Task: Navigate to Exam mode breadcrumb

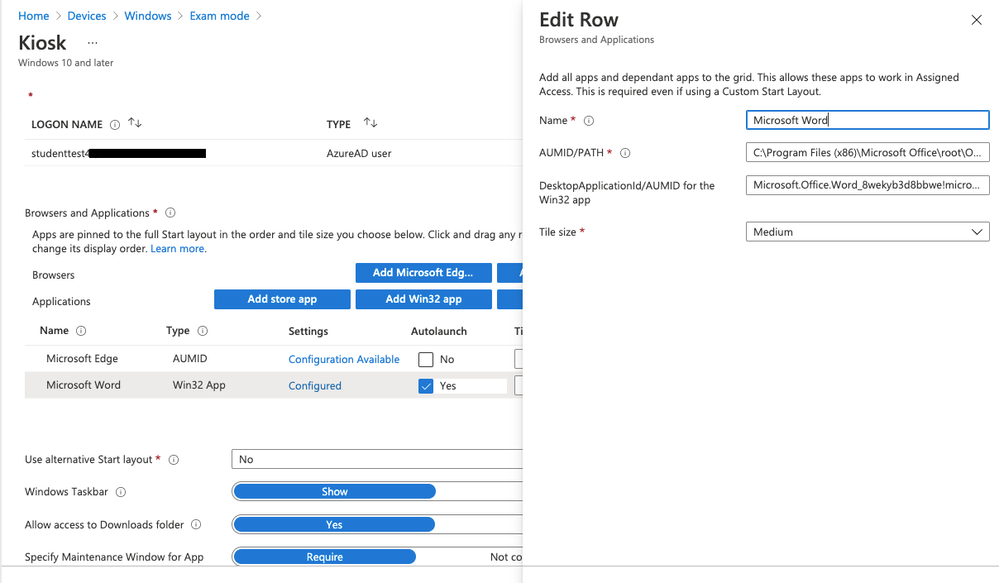Action: point(219,16)
